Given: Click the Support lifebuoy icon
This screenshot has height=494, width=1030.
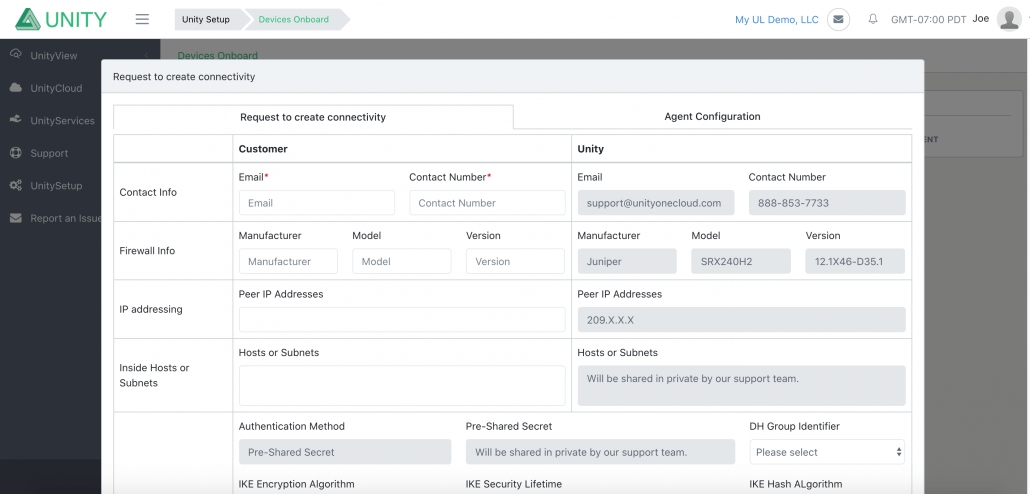Looking at the screenshot, I should tap(16, 153).
